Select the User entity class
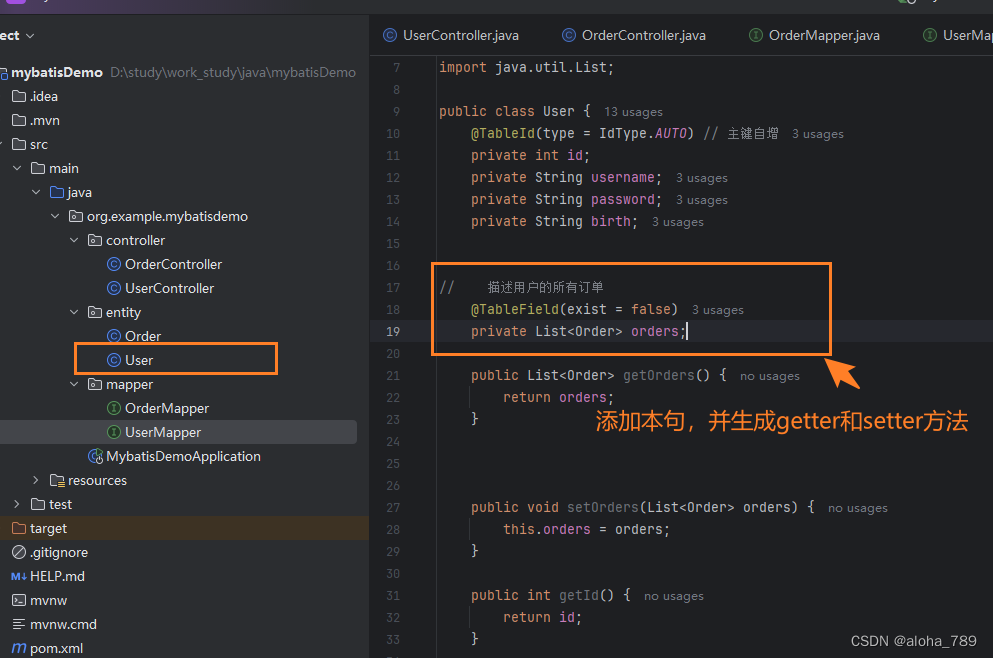The height and width of the screenshot is (658, 993). click(x=139, y=360)
